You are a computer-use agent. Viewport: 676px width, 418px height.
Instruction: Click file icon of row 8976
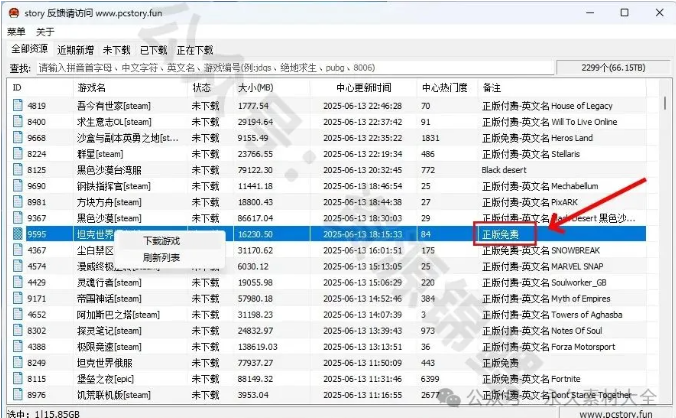click(x=18, y=394)
